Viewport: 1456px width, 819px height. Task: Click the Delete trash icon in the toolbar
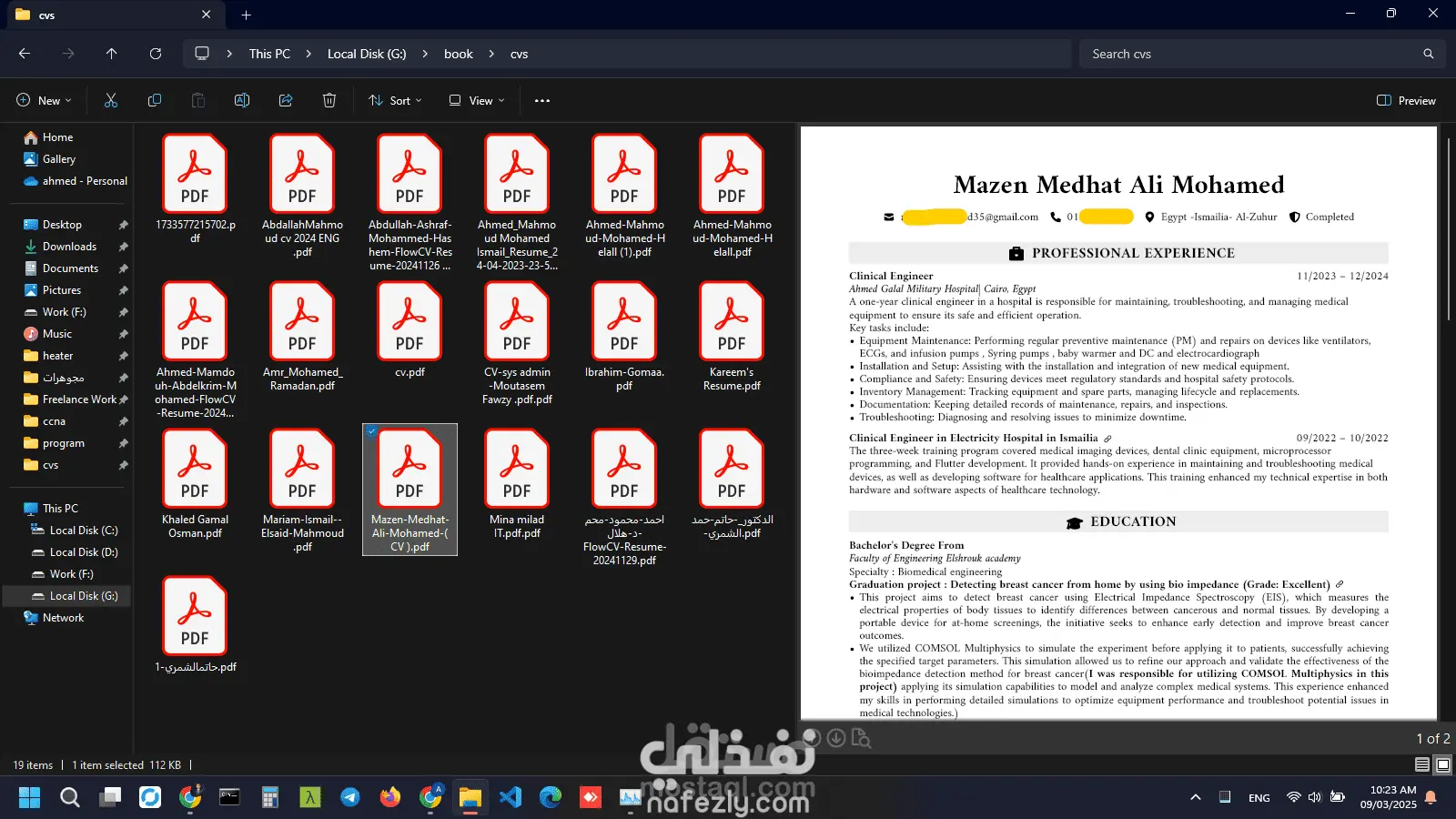[329, 100]
